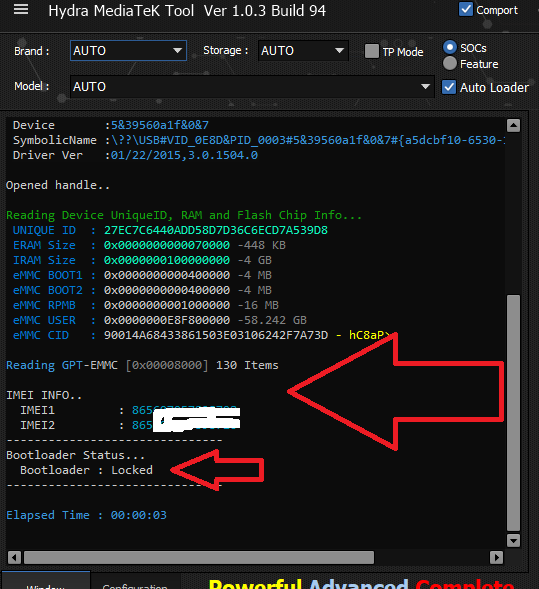Enable the TP Mode checkbox

point(372,51)
